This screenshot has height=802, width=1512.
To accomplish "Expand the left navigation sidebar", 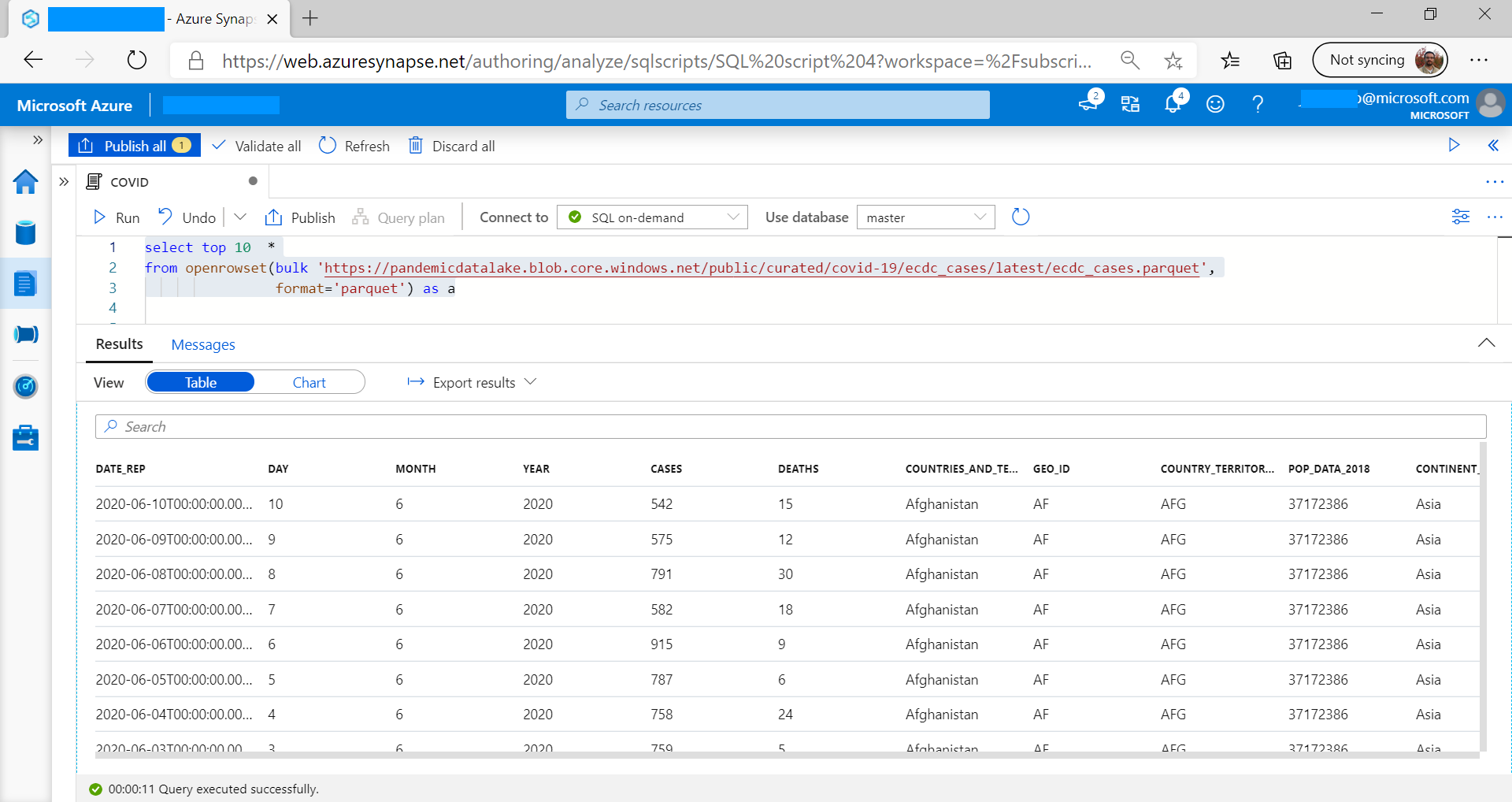I will tap(37, 140).
